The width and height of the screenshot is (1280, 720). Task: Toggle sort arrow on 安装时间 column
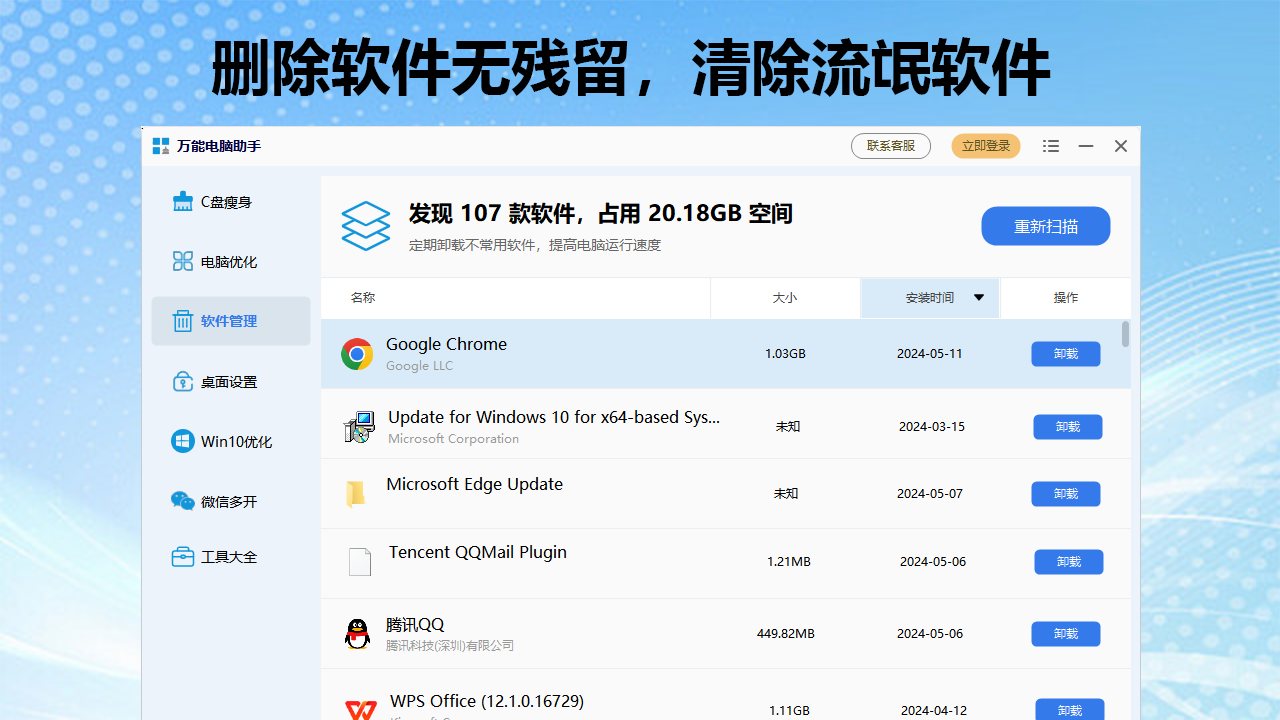[x=979, y=298]
